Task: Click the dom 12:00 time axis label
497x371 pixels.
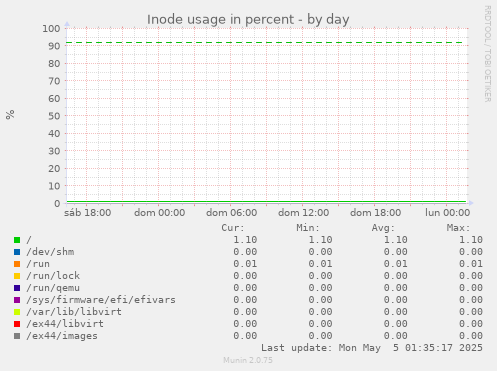Action: point(304,213)
